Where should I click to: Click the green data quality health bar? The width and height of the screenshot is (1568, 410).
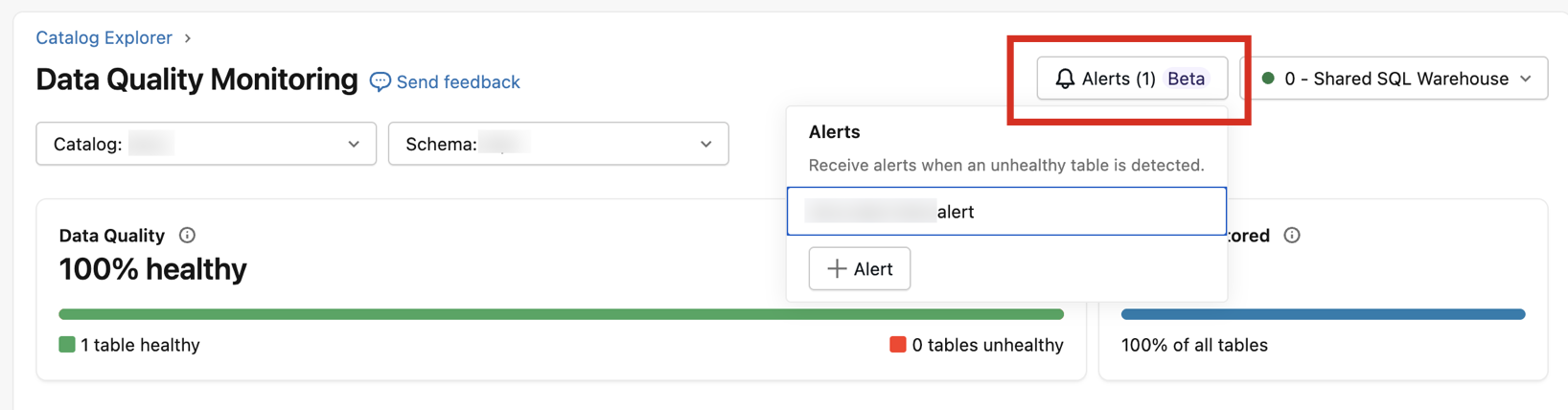(x=561, y=314)
